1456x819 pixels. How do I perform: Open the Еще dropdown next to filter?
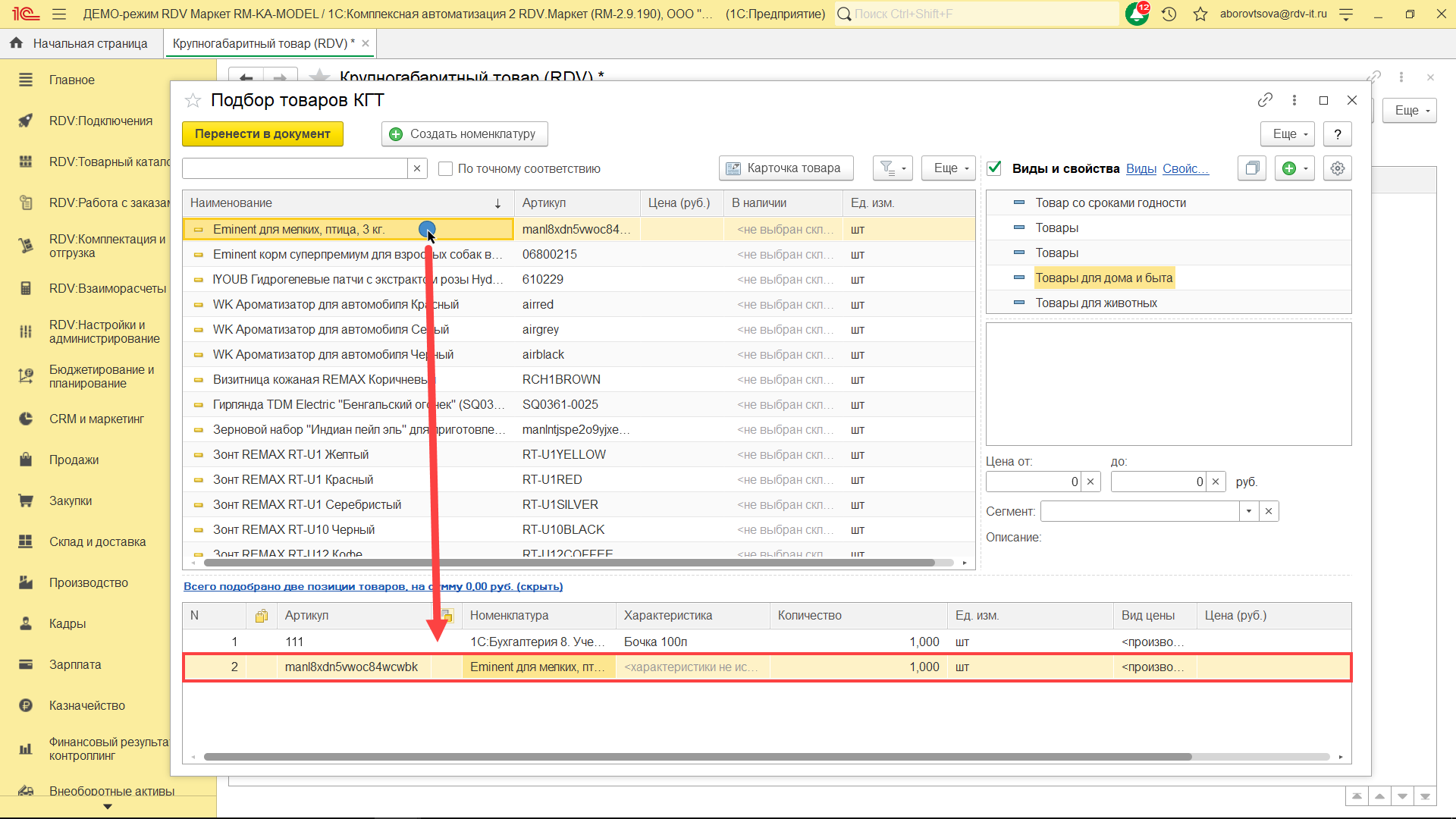(x=947, y=168)
